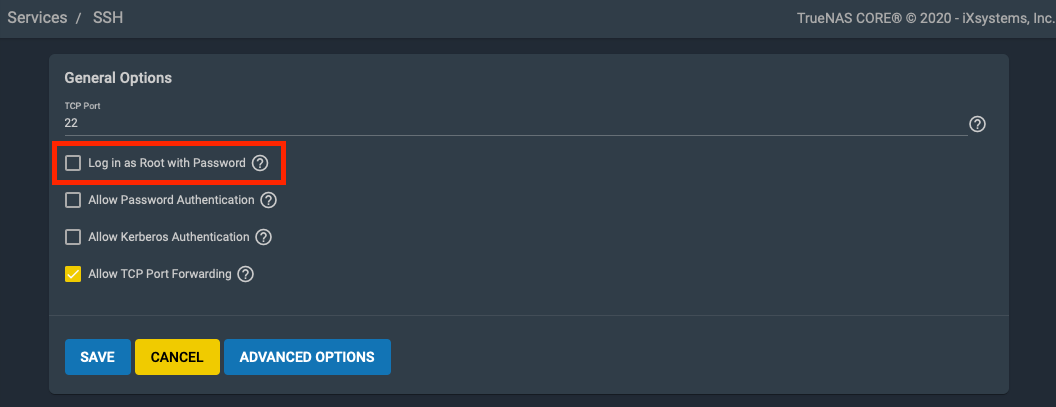The width and height of the screenshot is (1056, 407).
Task: View help for Allow Password Authentication
Action: tap(268, 200)
